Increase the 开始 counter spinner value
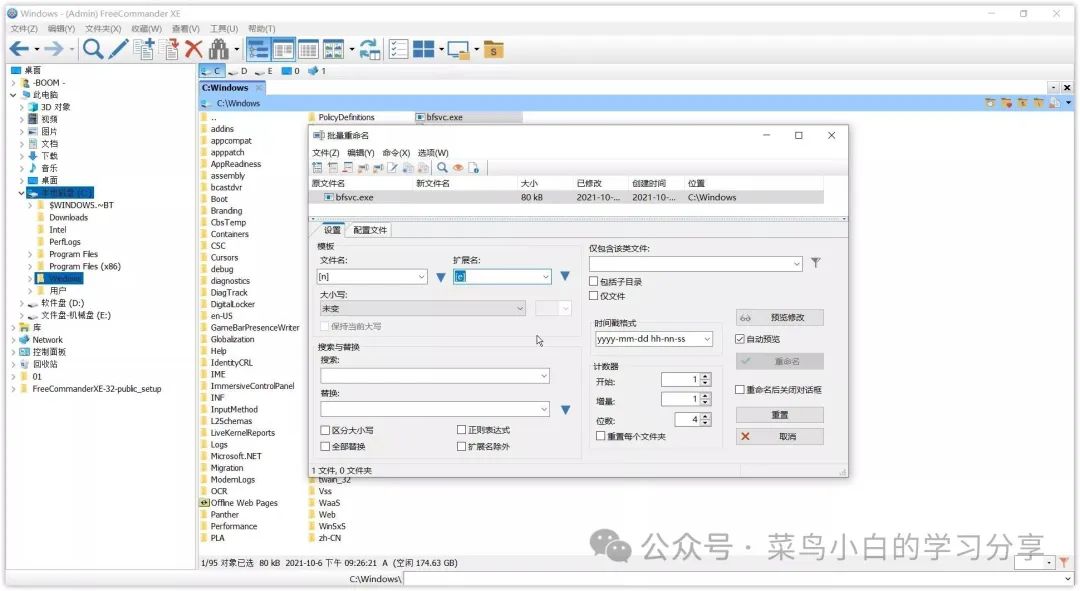1080x591 pixels. pos(705,376)
